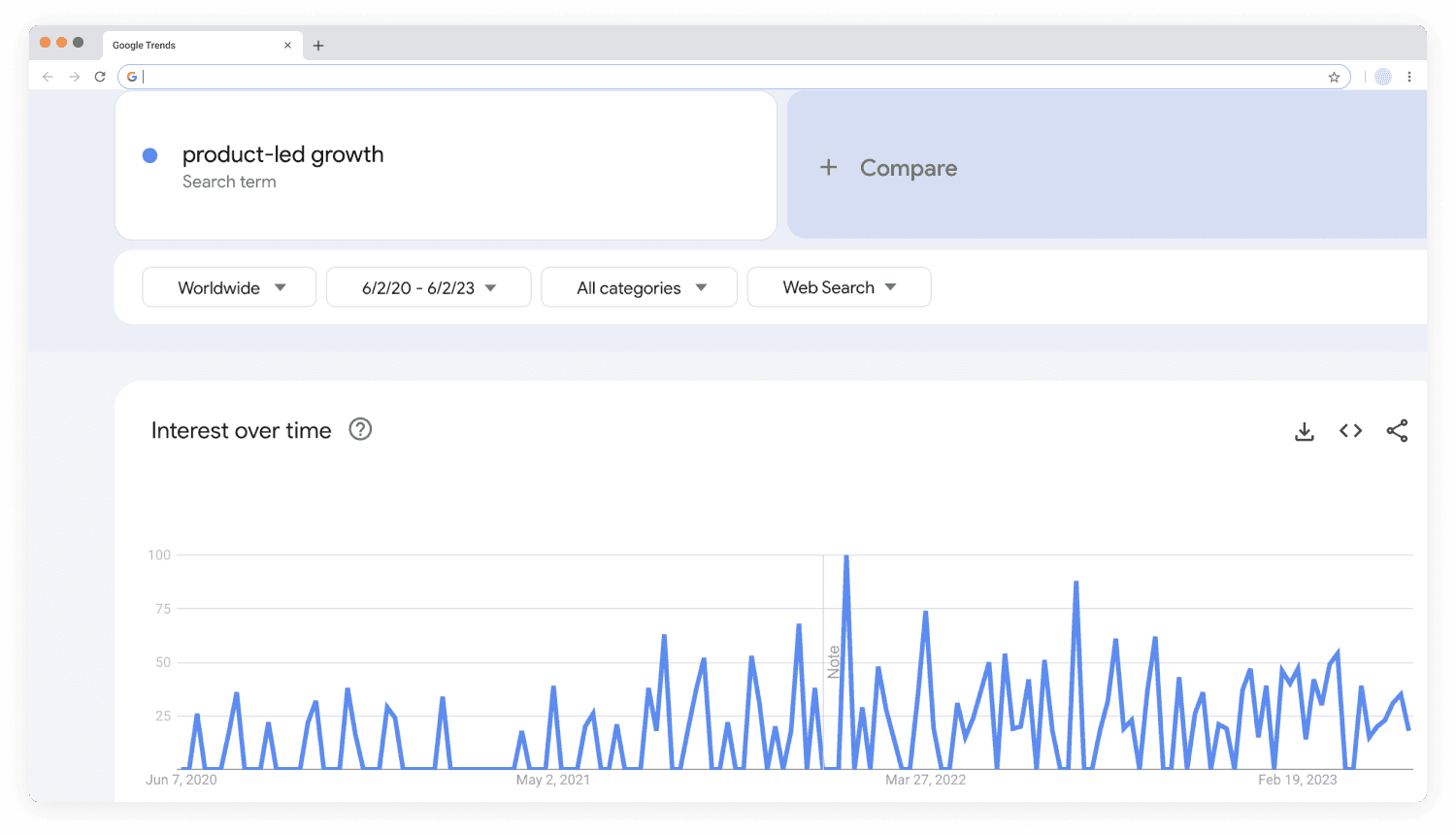Open the Web Search type dropdown

tap(840, 287)
